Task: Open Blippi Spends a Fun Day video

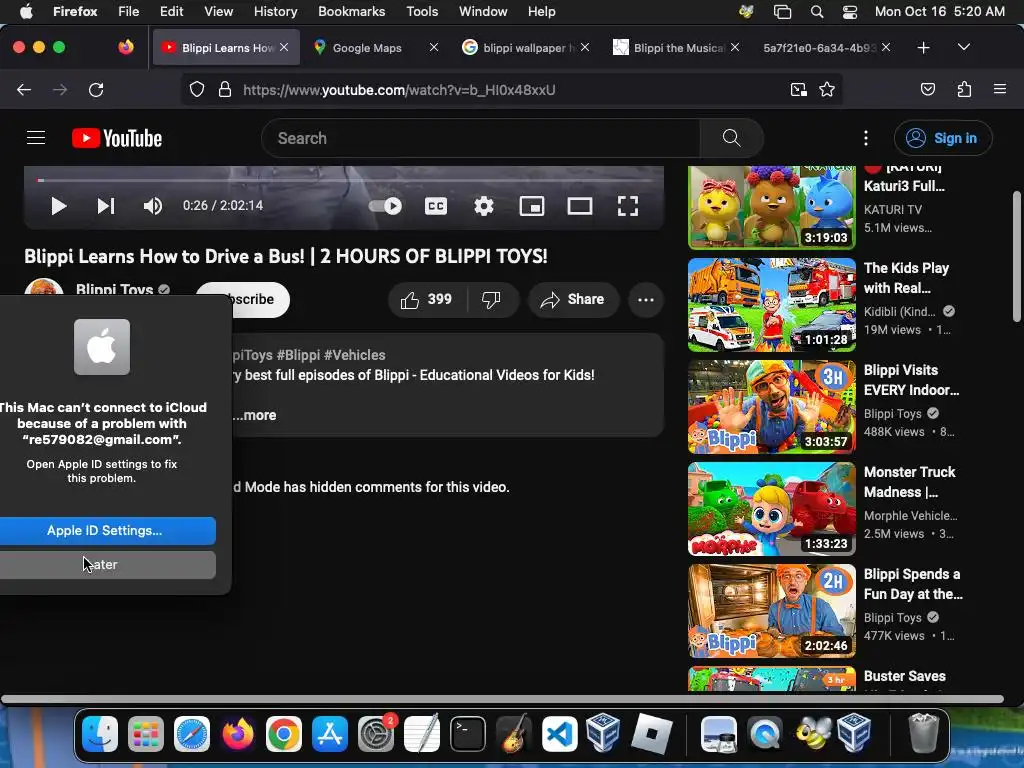Action: (771, 611)
